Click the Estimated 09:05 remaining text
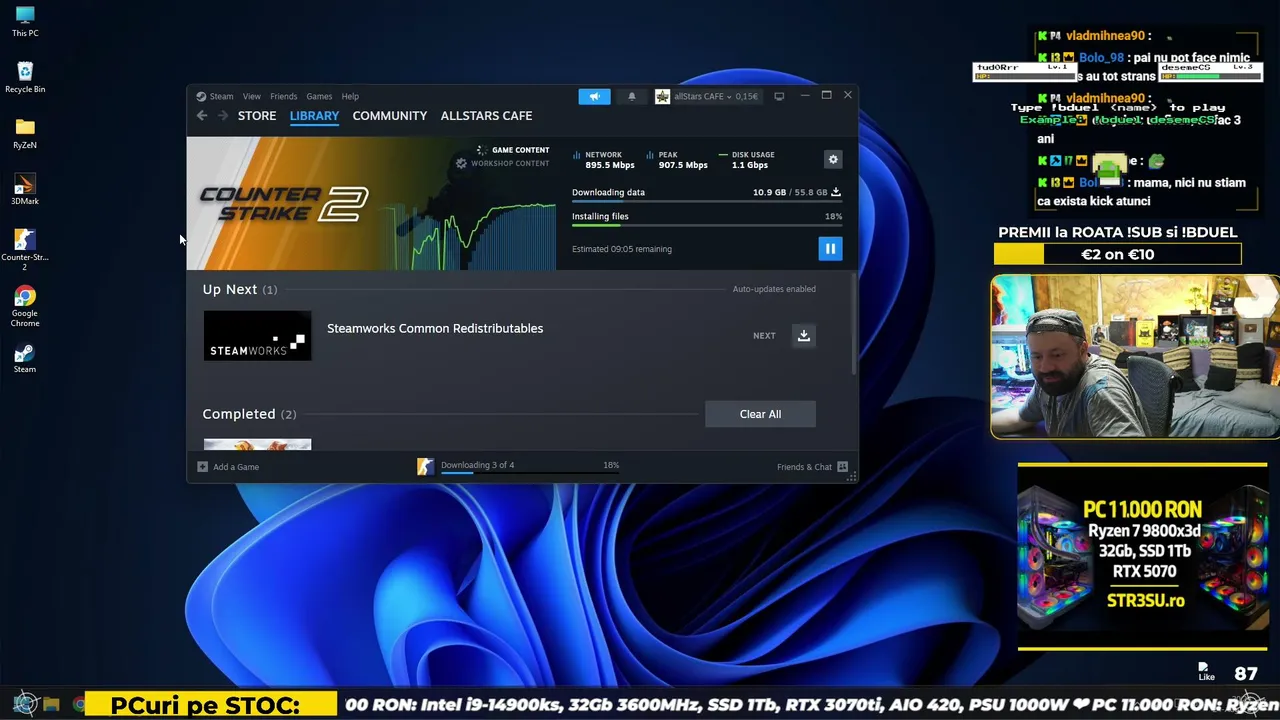The width and height of the screenshot is (1280, 720). (622, 249)
